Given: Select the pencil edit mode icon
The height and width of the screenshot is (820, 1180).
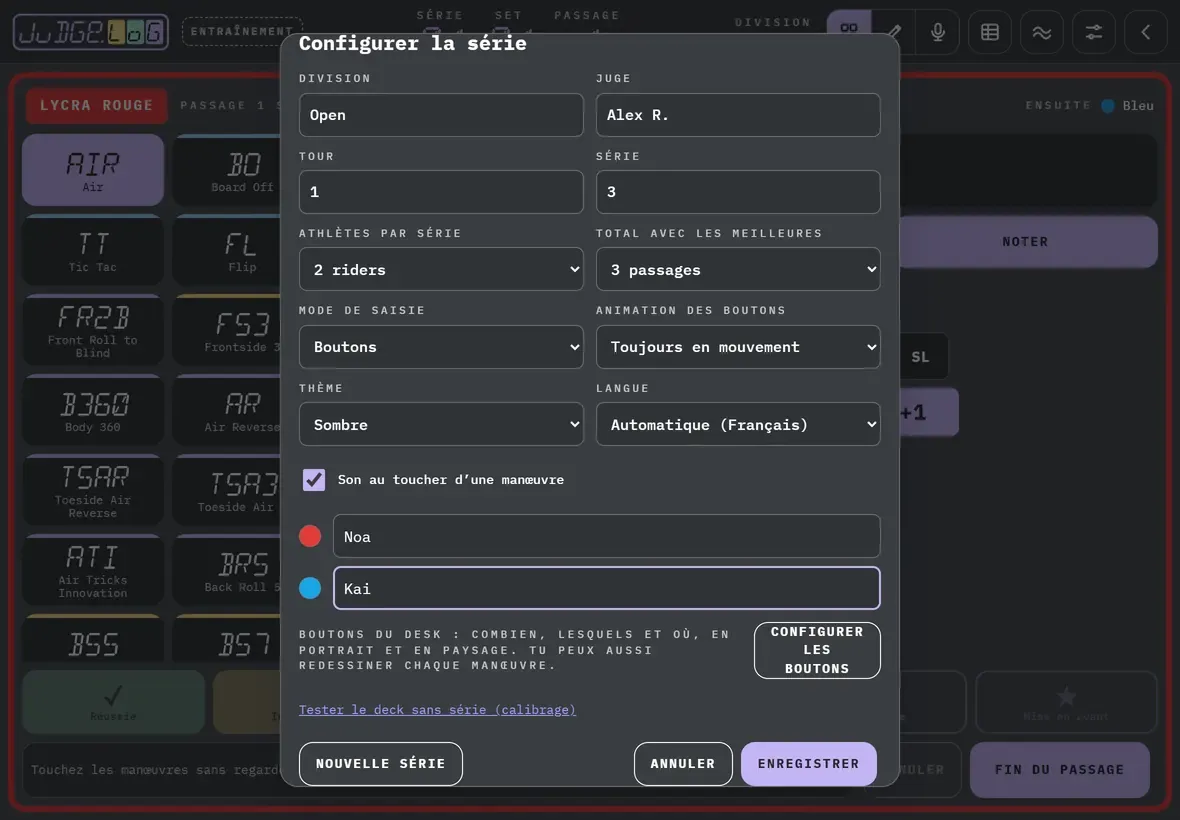Looking at the screenshot, I should pos(894,32).
